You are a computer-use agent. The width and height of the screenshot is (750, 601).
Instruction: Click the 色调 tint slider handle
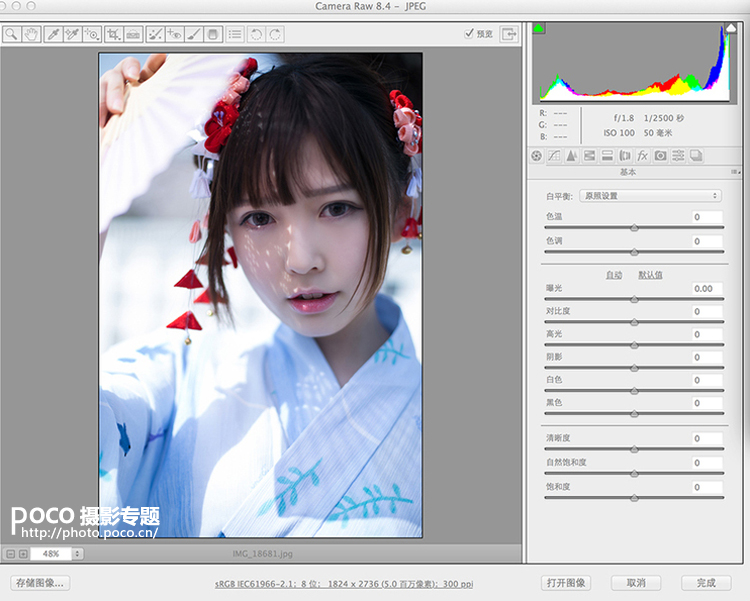[x=634, y=252]
